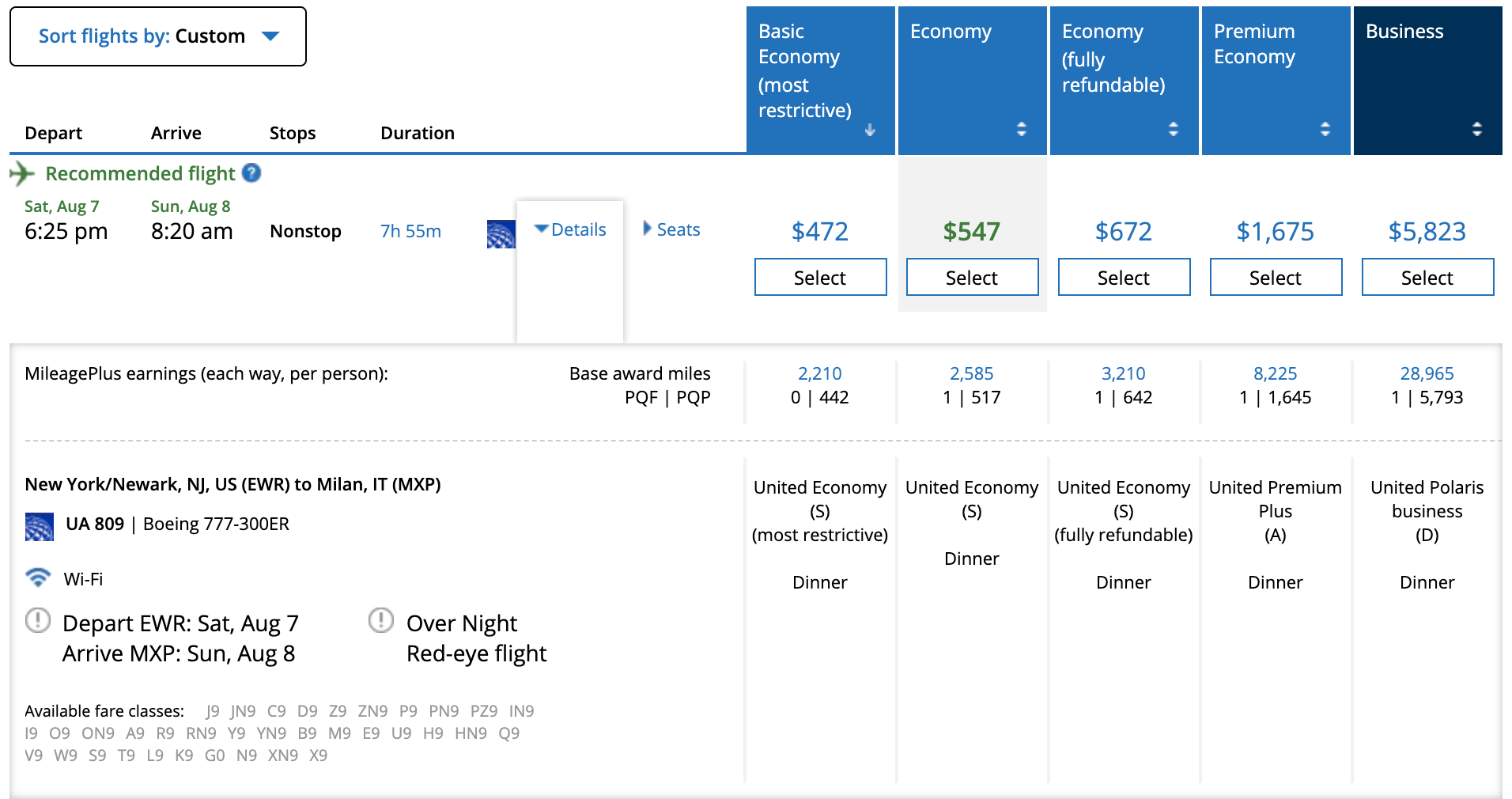The image size is (1512, 799).
Task: Click the sort arrows in Economy header
Action: [1022, 129]
